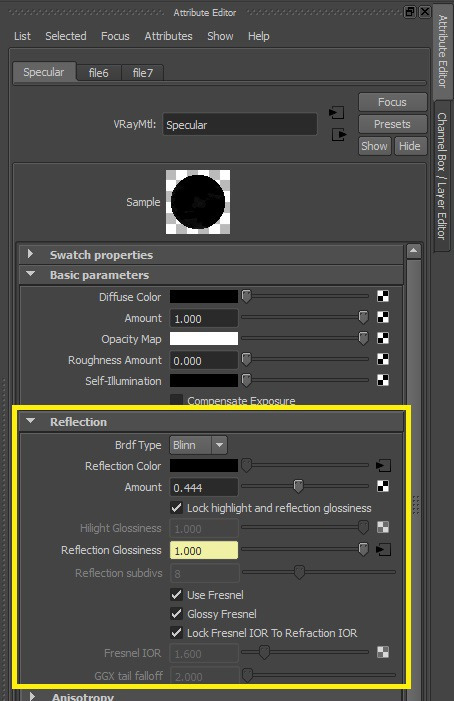The height and width of the screenshot is (701, 454).
Task: Float the Attribute Editor panel
Action: click(410, 12)
